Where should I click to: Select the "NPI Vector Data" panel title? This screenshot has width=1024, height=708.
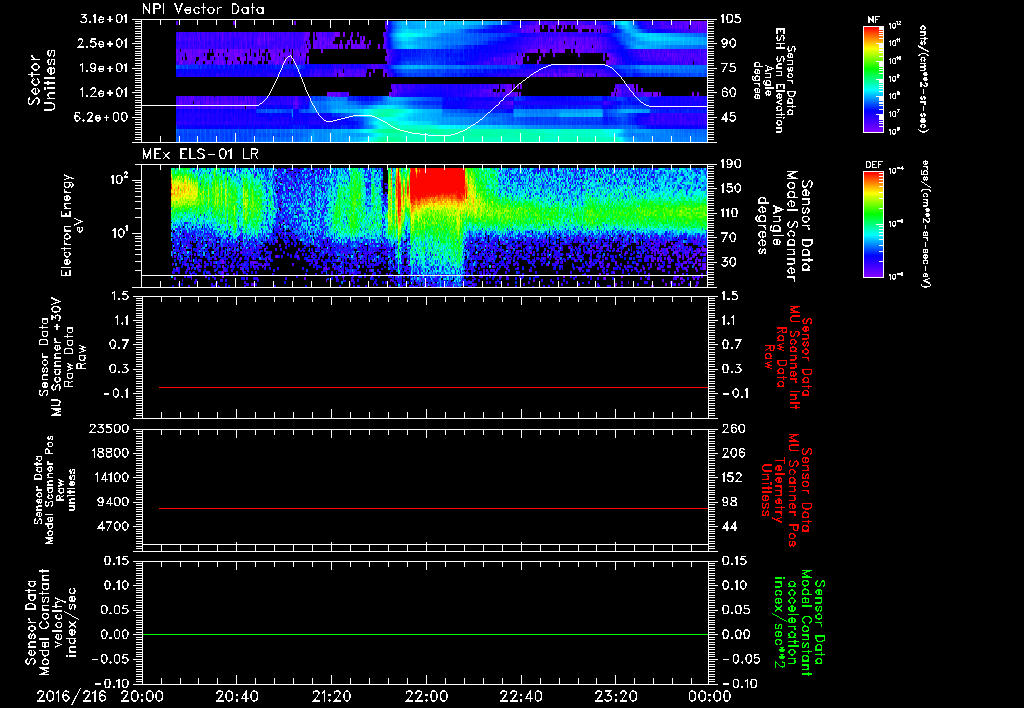[203, 9]
